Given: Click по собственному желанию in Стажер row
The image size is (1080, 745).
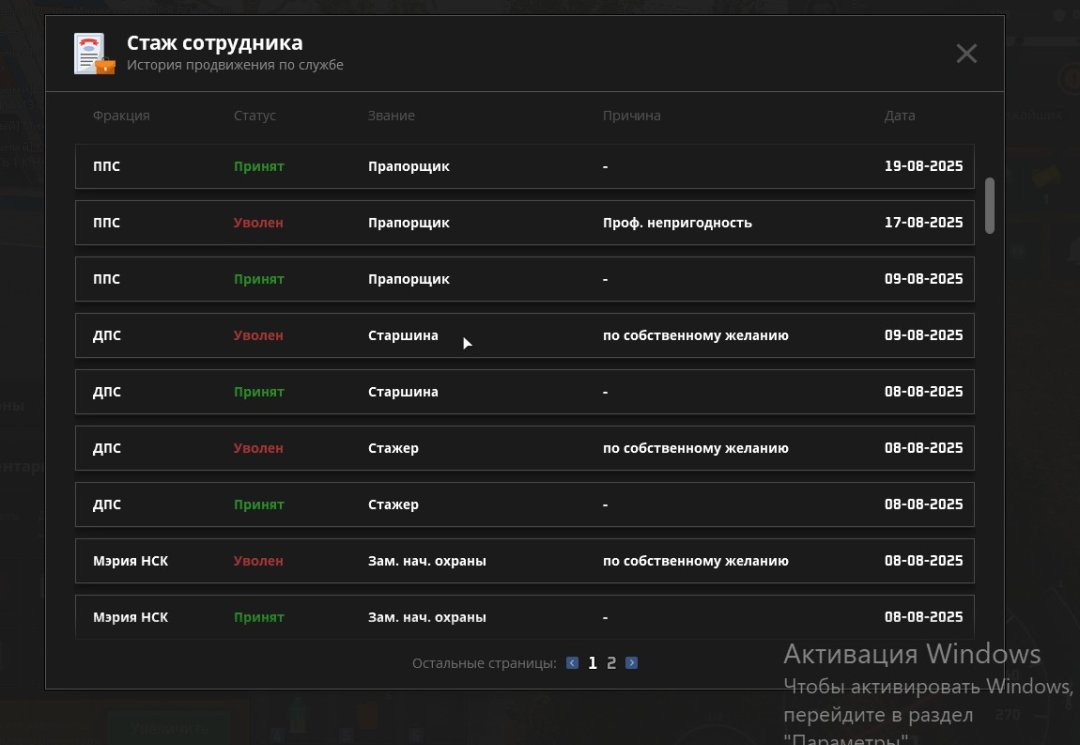Looking at the screenshot, I should click(696, 448).
